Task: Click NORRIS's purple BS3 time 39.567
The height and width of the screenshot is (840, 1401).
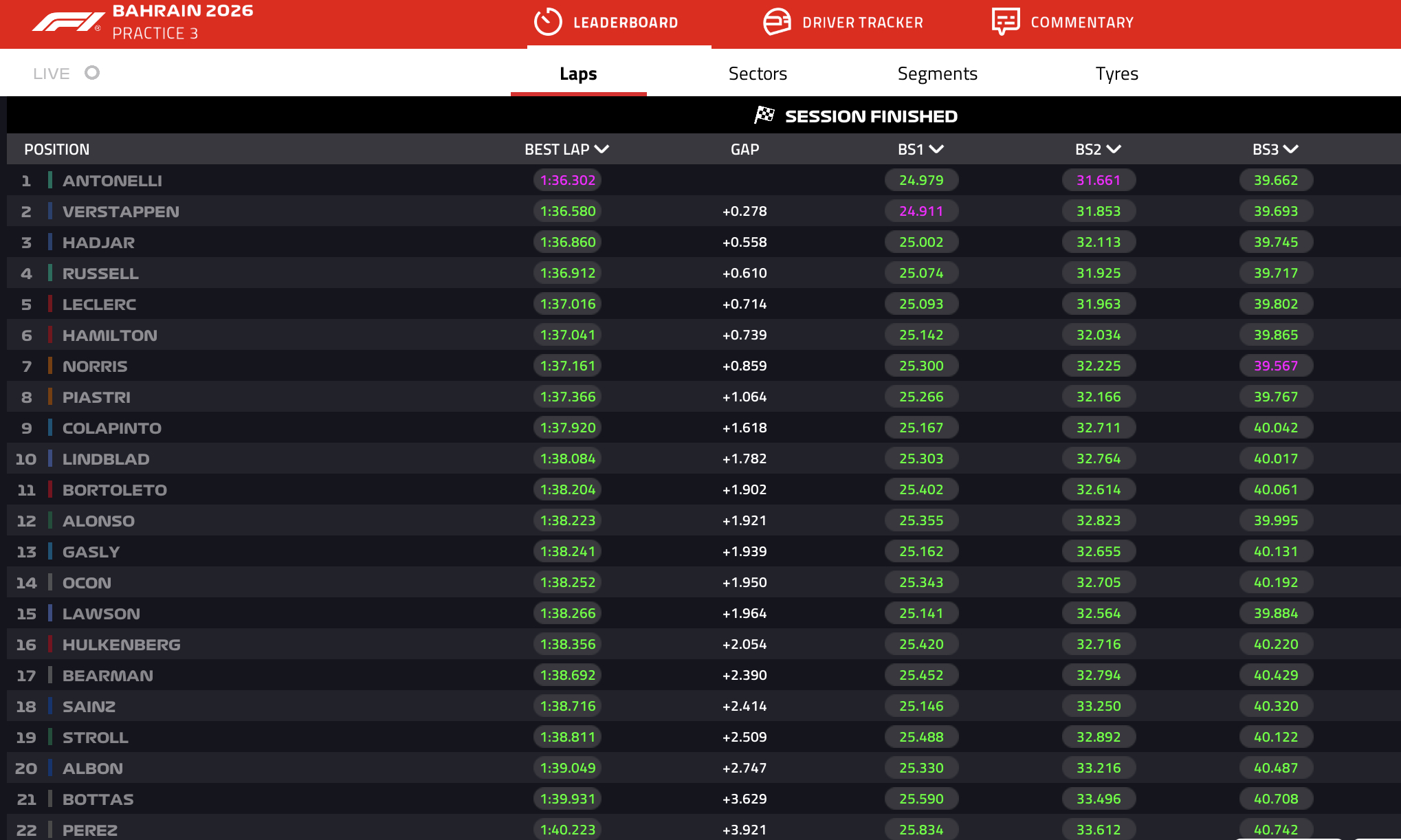Action: (1276, 366)
